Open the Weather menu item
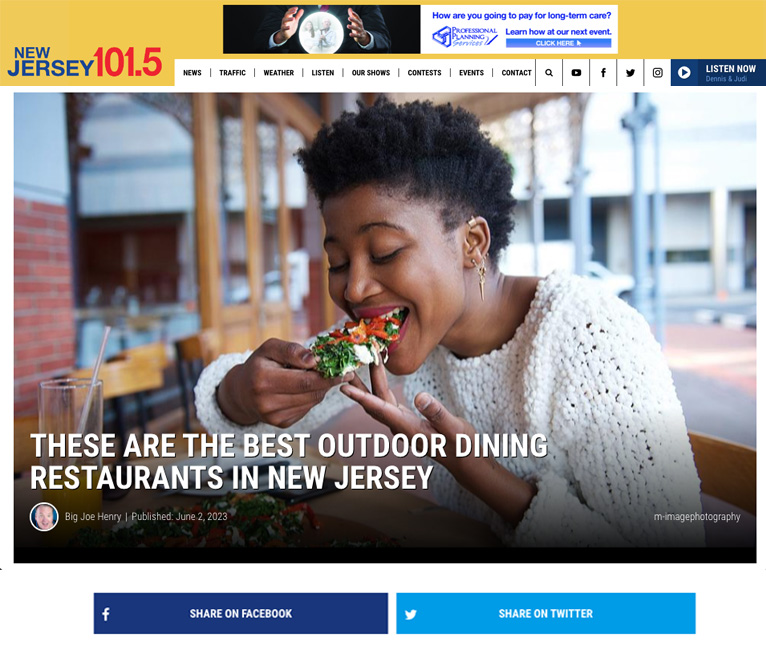Image resolution: width=766 pixels, height=665 pixels. (278, 73)
